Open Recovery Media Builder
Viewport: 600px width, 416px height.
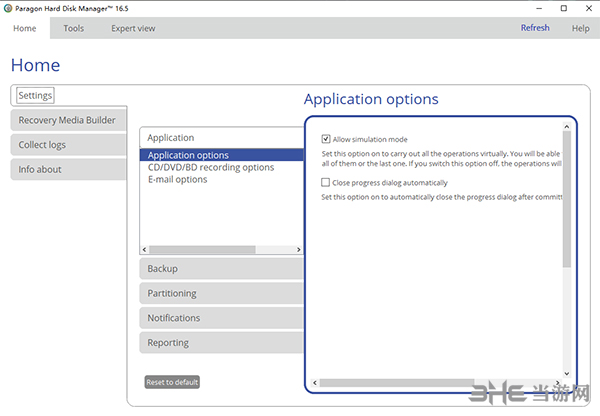[x=68, y=120]
